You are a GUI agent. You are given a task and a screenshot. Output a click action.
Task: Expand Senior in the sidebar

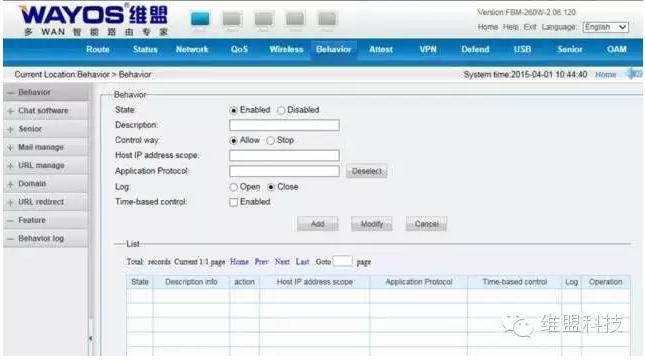point(45,129)
